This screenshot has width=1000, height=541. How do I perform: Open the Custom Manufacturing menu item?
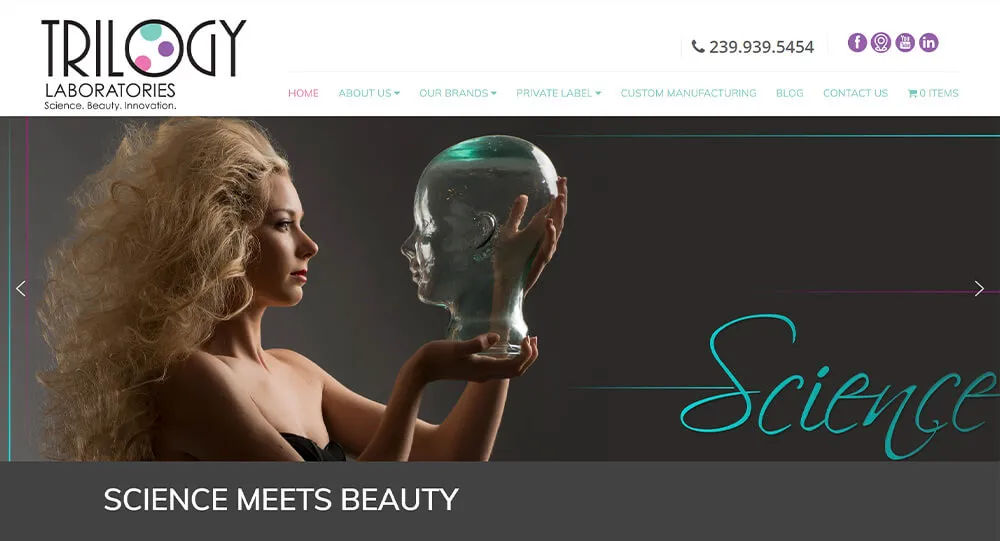[x=688, y=93]
